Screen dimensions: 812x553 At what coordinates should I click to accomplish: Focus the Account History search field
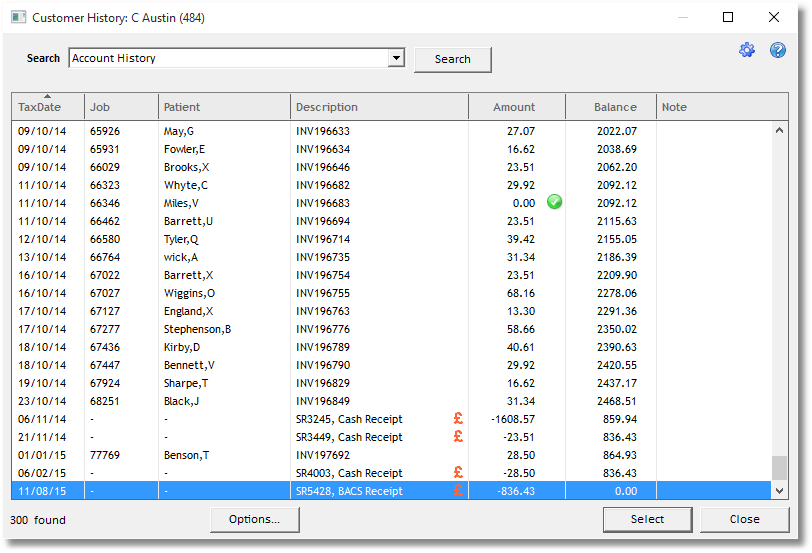coord(229,58)
